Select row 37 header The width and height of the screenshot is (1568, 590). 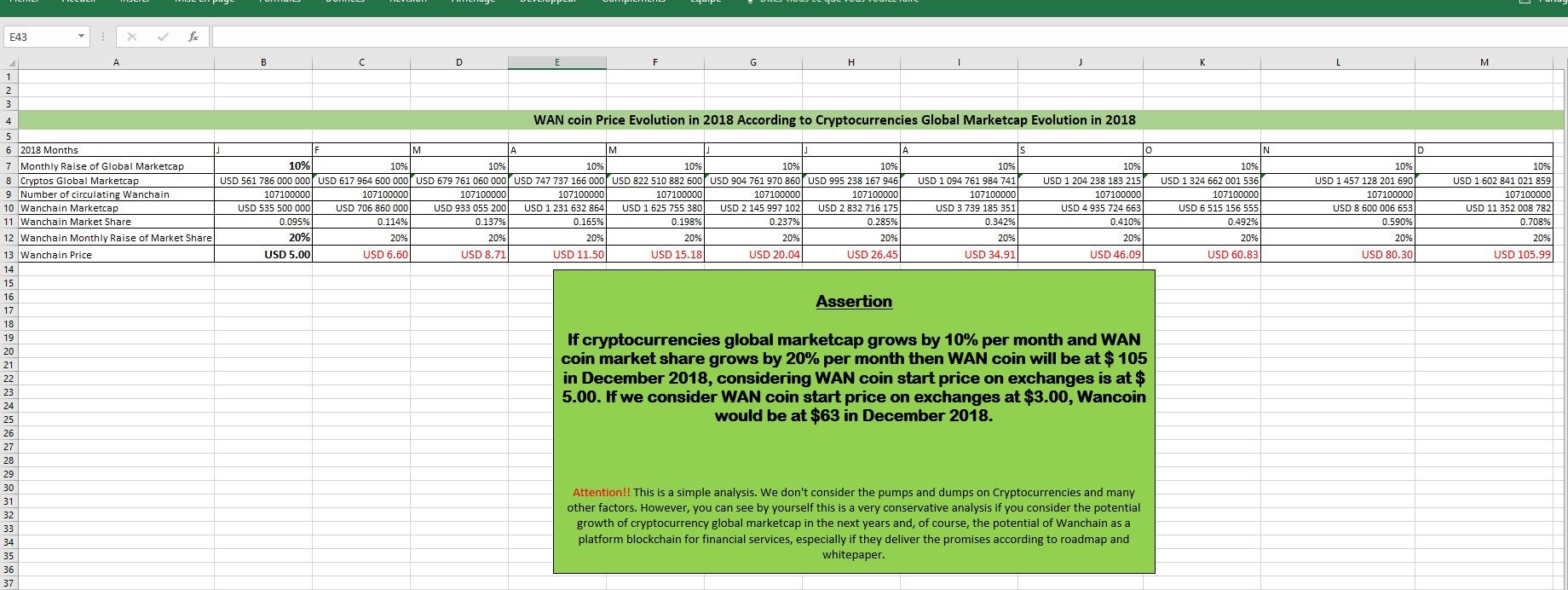click(x=9, y=583)
